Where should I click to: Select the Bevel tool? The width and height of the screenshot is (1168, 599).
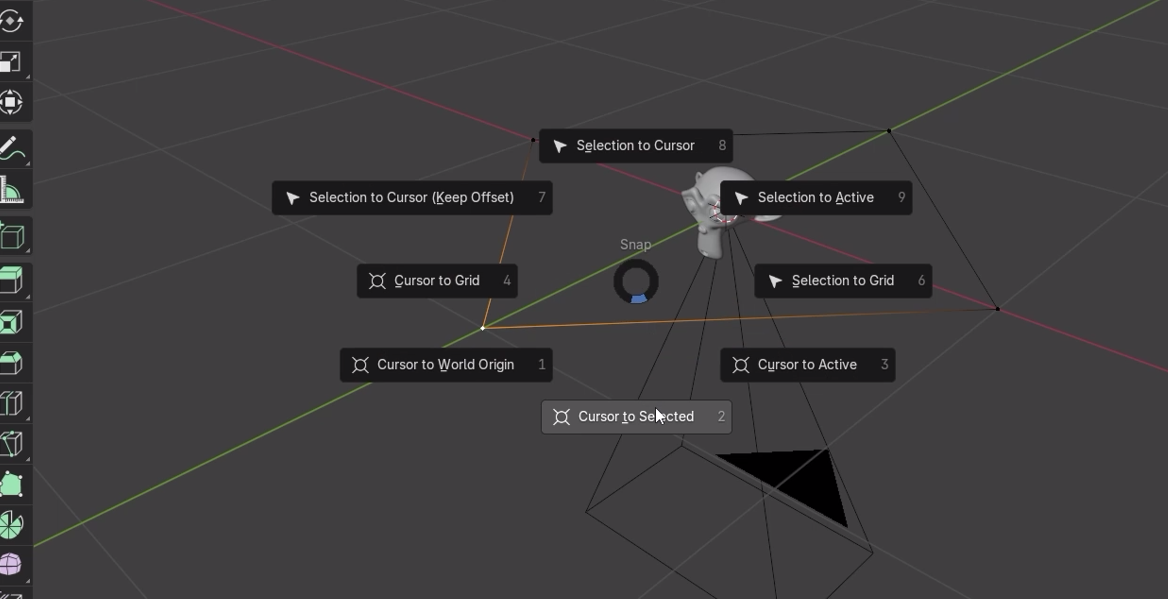tap(11, 363)
